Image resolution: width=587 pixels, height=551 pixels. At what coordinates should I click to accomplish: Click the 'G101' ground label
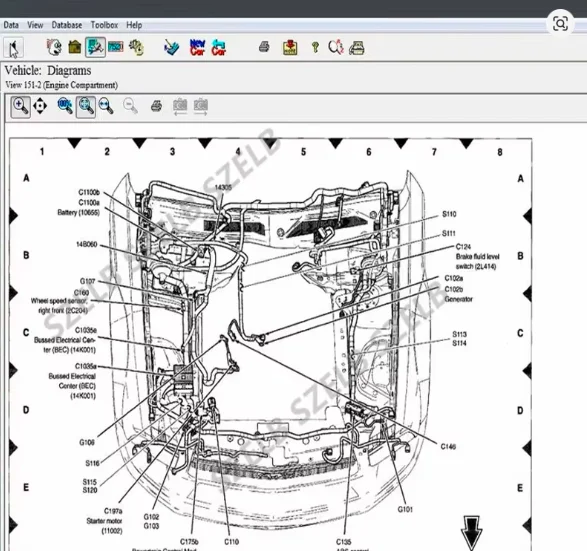tap(405, 509)
